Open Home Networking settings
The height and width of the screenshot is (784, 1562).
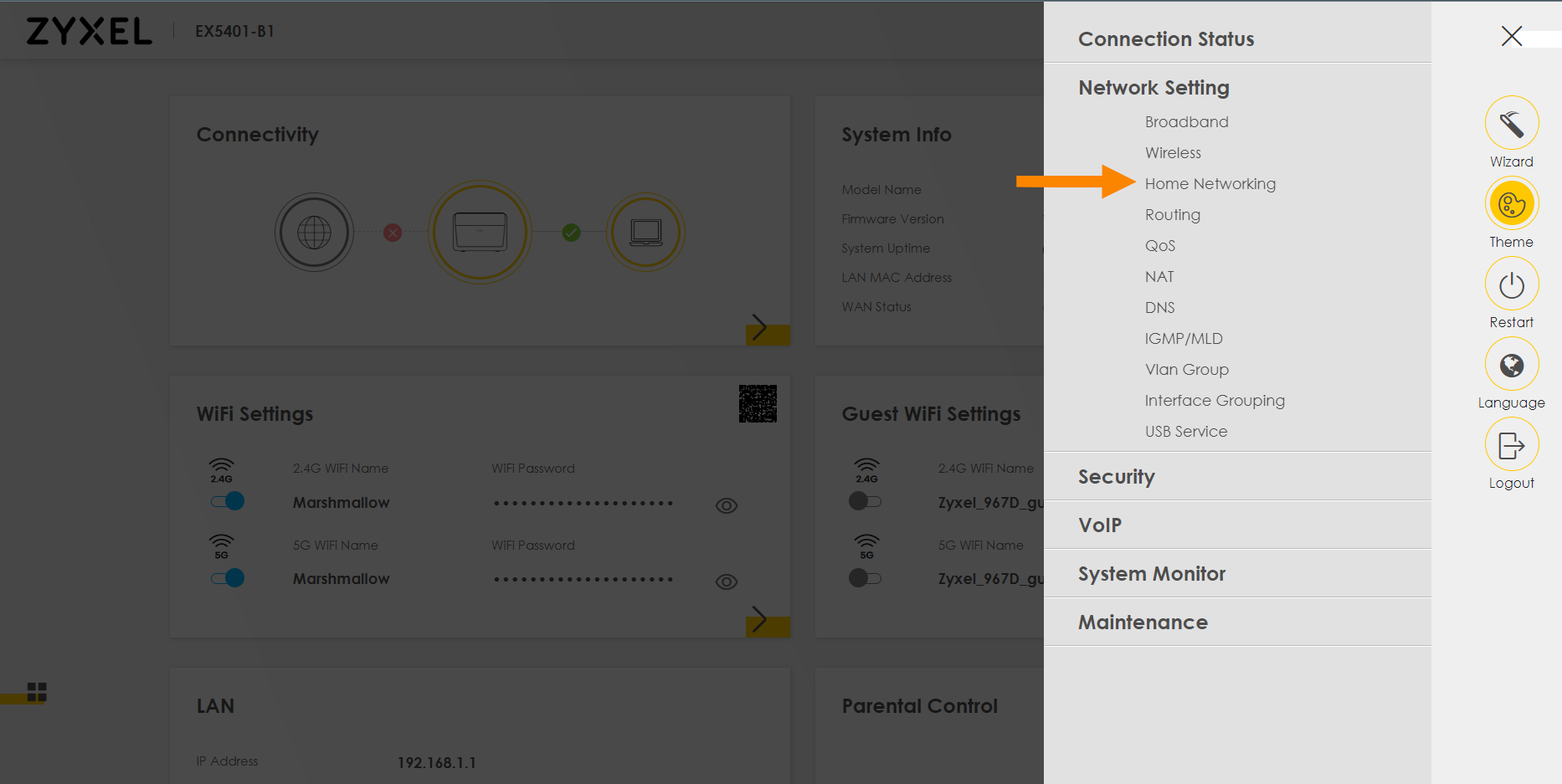(x=1210, y=183)
